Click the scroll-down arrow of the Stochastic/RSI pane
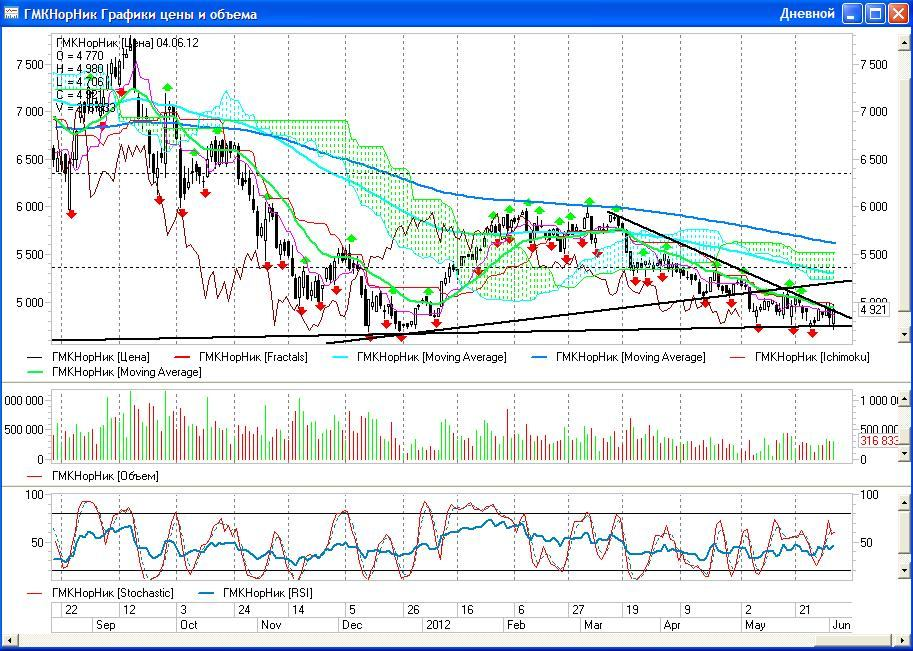This screenshot has height=651, width=913. pyautogui.click(x=904, y=571)
